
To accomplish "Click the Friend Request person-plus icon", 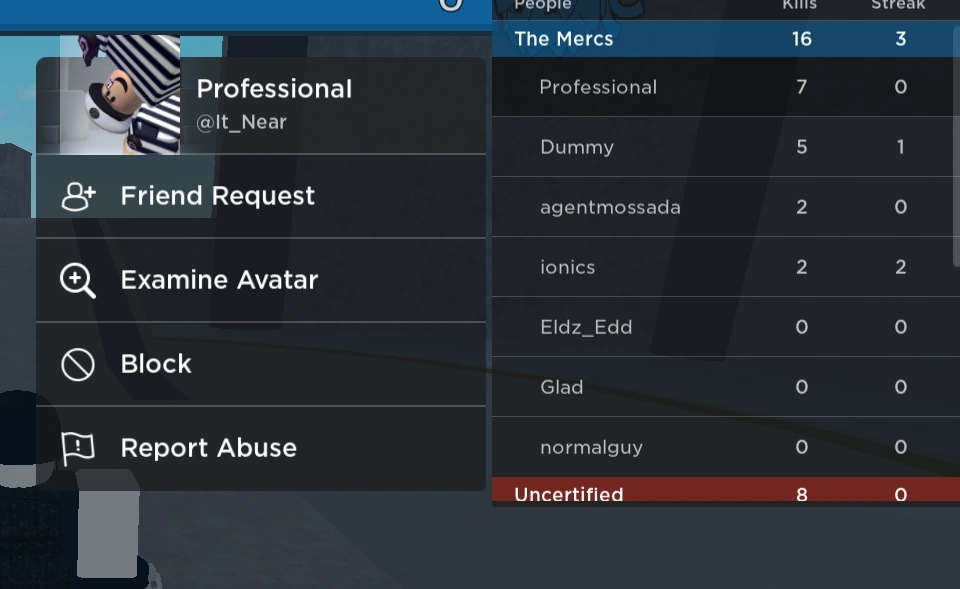I will (78, 197).
